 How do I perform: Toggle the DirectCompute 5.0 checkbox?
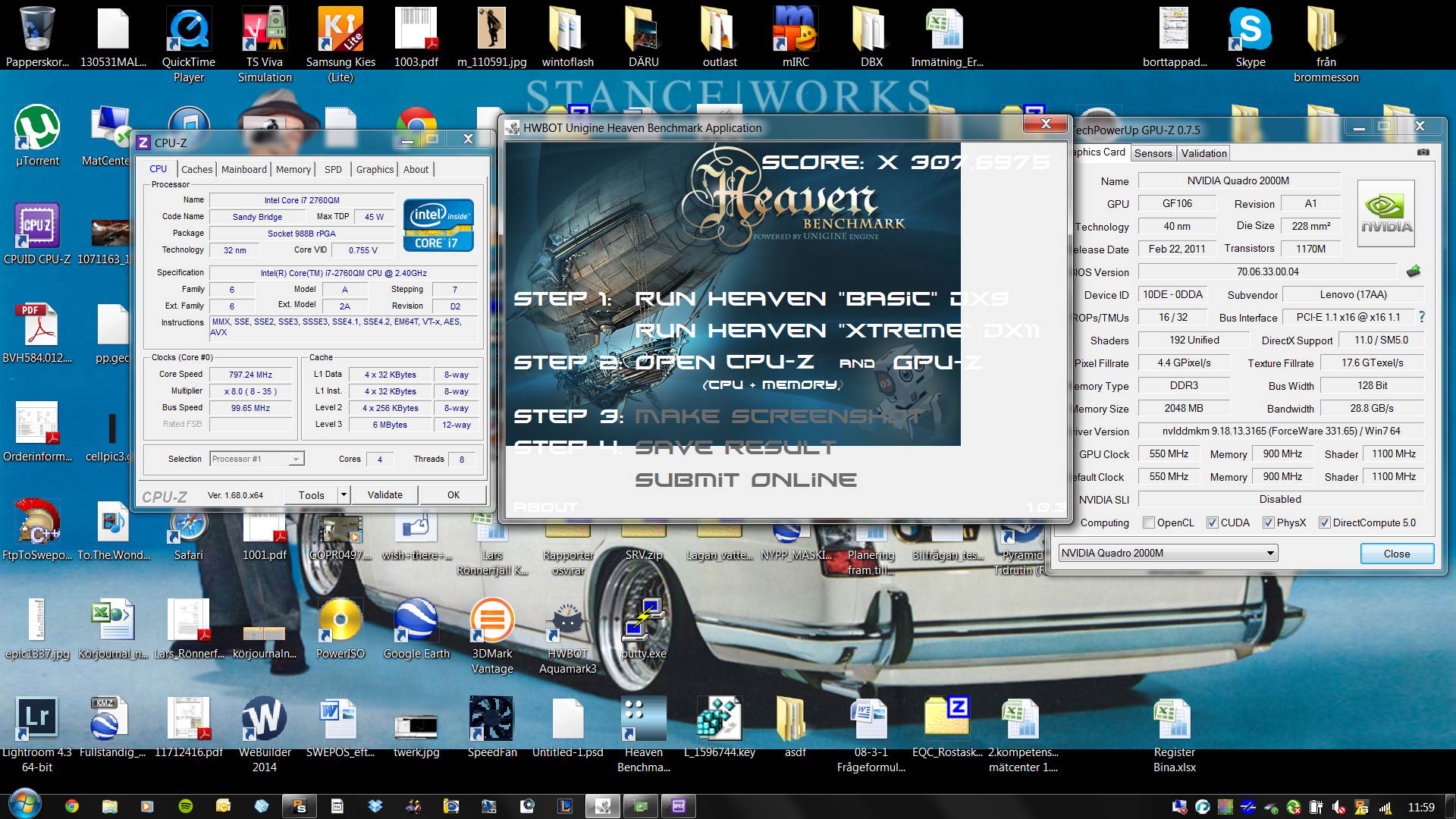tap(1324, 522)
